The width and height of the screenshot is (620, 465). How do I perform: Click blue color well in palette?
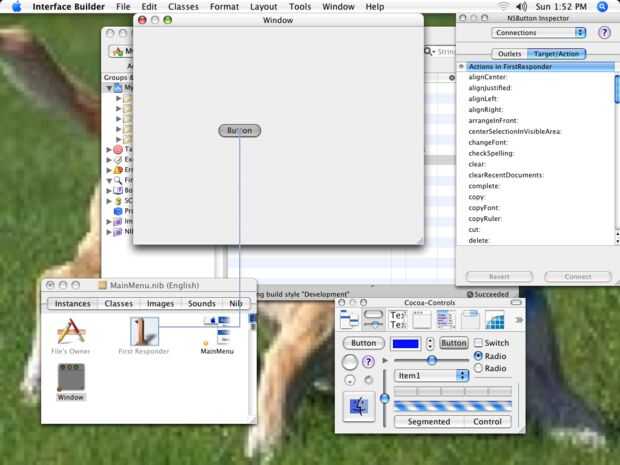405,343
